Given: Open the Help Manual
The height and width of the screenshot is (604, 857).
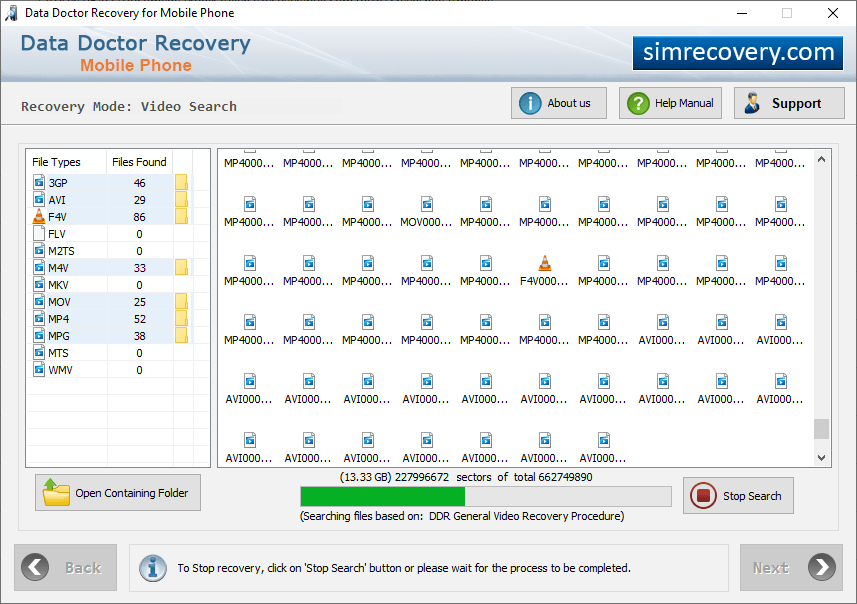Looking at the screenshot, I should (x=670, y=103).
